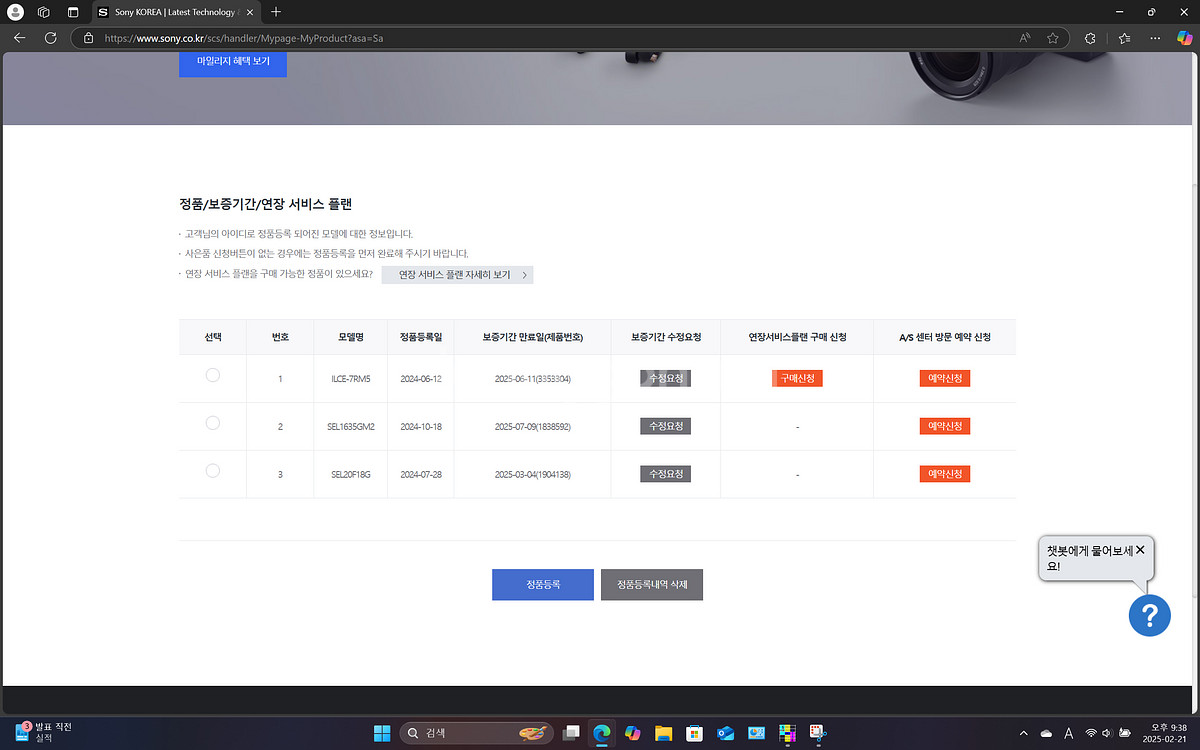
Task: Click the taskbar 검색 search box
Action: pyautogui.click(x=476, y=733)
